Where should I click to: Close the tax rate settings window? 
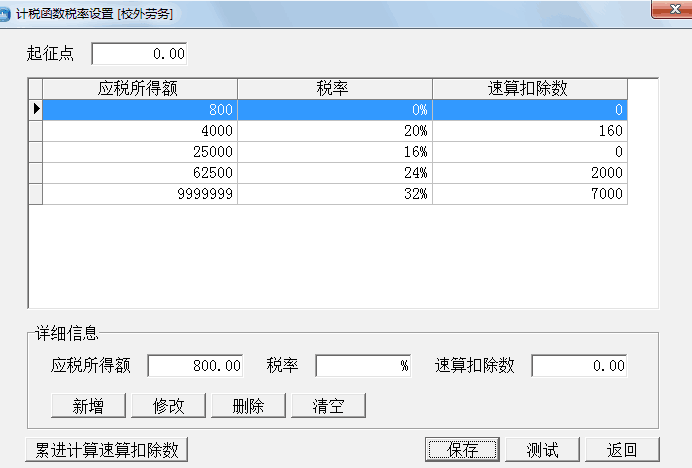668,10
